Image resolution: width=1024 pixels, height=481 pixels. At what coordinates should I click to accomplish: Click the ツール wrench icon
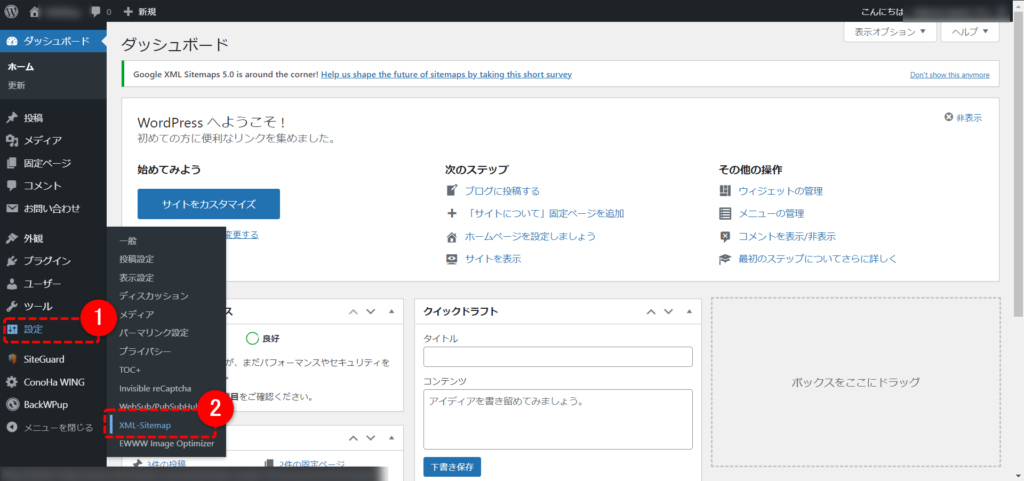pyautogui.click(x=11, y=306)
